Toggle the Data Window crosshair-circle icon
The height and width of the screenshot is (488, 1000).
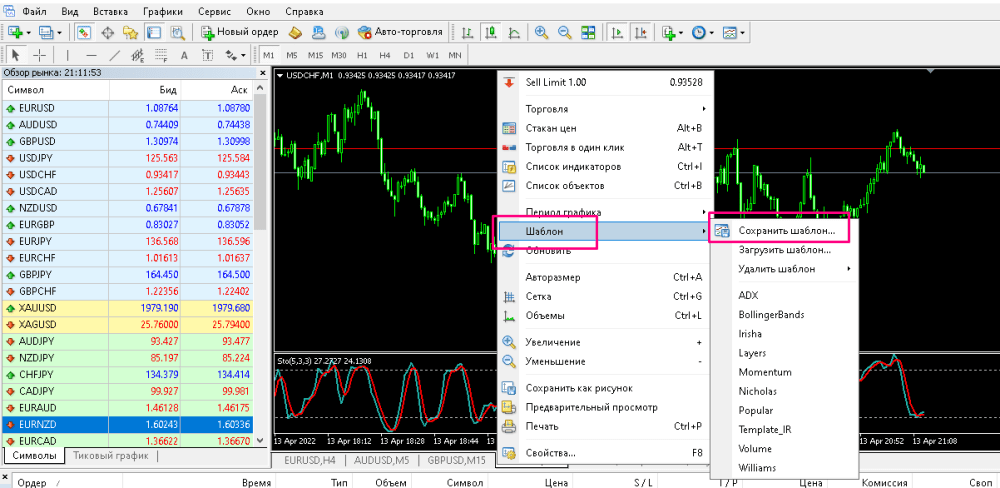click(108, 32)
